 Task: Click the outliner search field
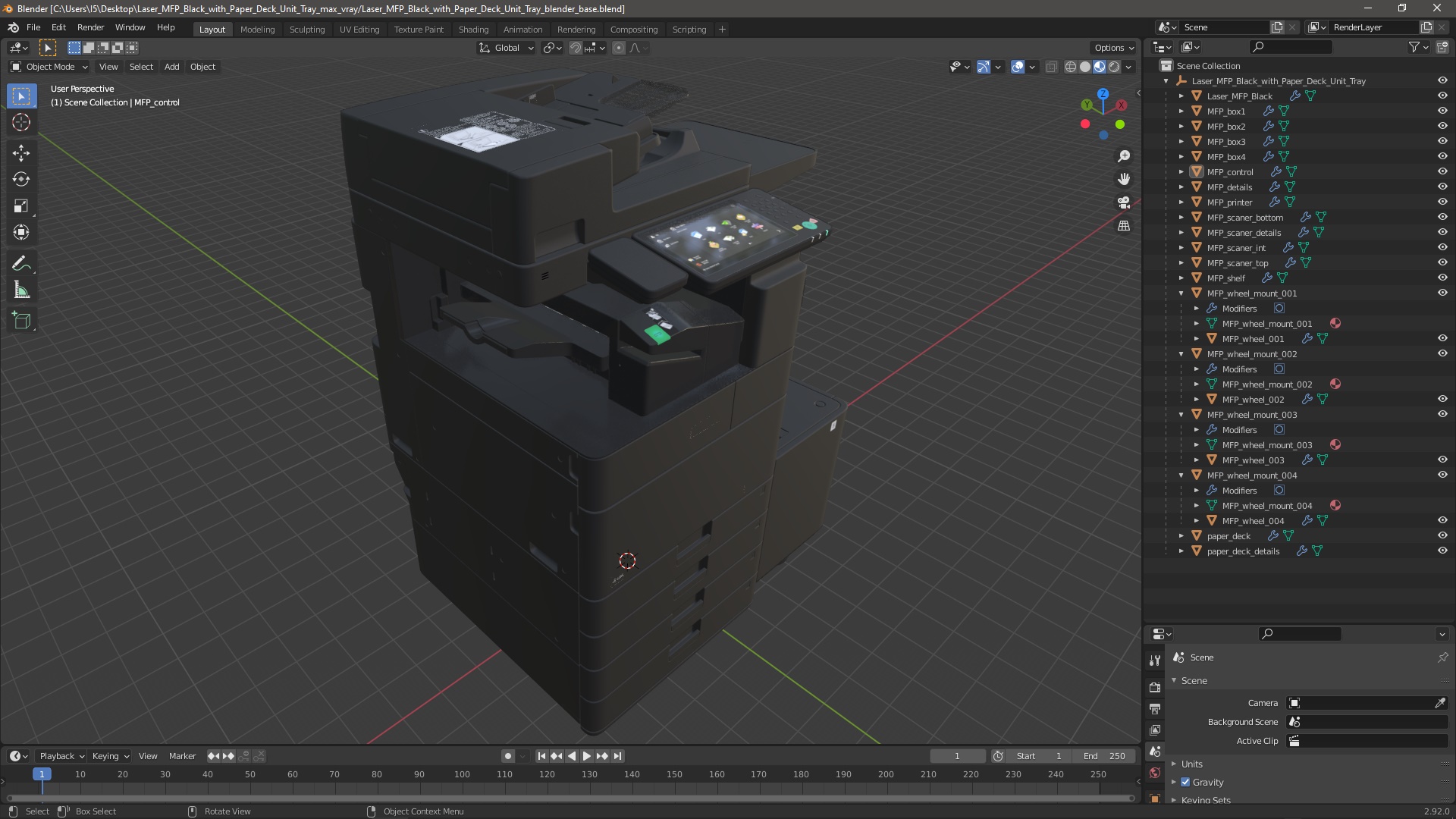coord(1290,47)
